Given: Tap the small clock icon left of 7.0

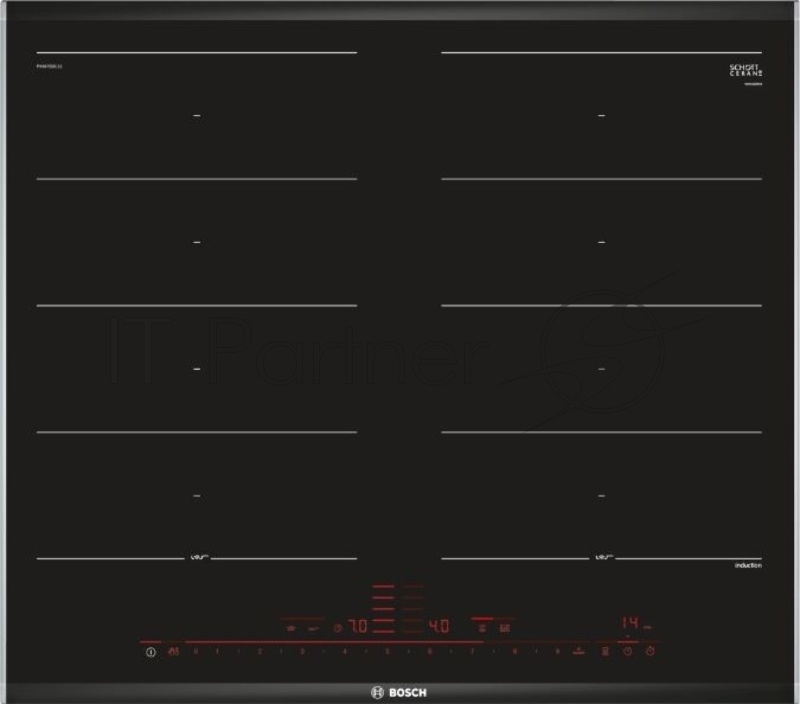Looking at the screenshot, I should tap(338, 629).
